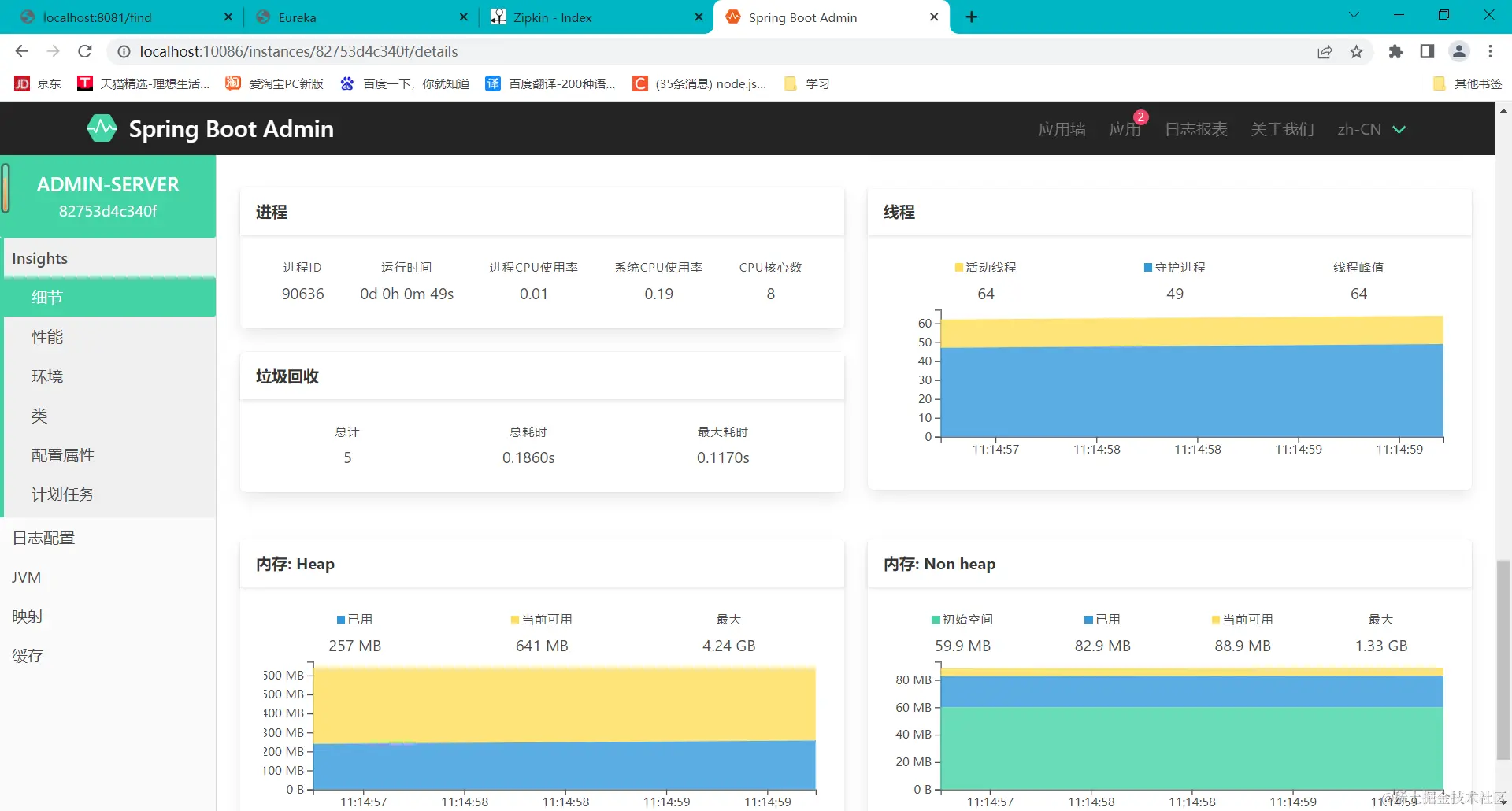Click the ADMIN-SERVER instance header
This screenshot has width=1512, height=811.
(x=108, y=196)
